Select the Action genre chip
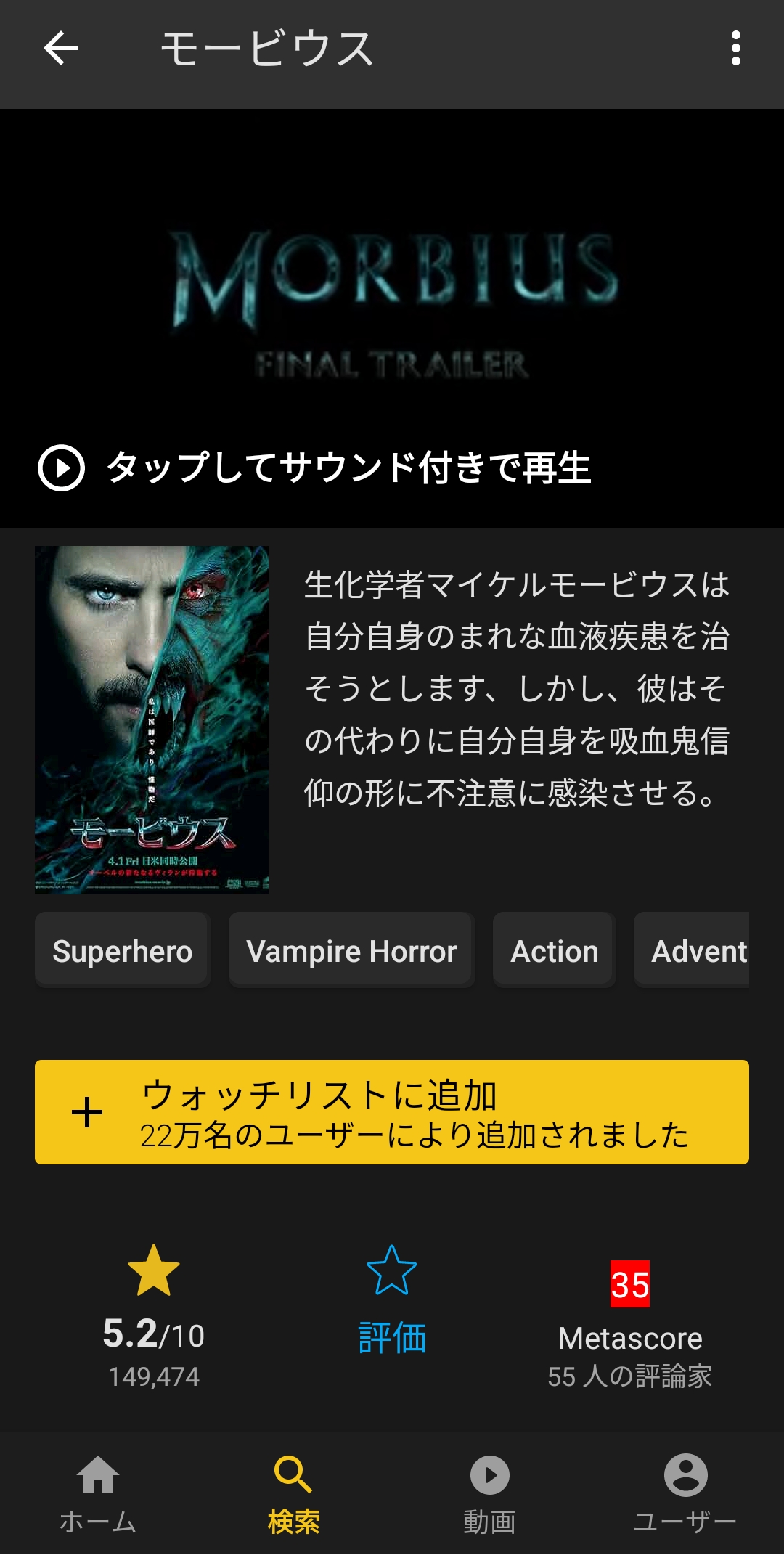Screen dimensions: 784x1555 point(555,950)
